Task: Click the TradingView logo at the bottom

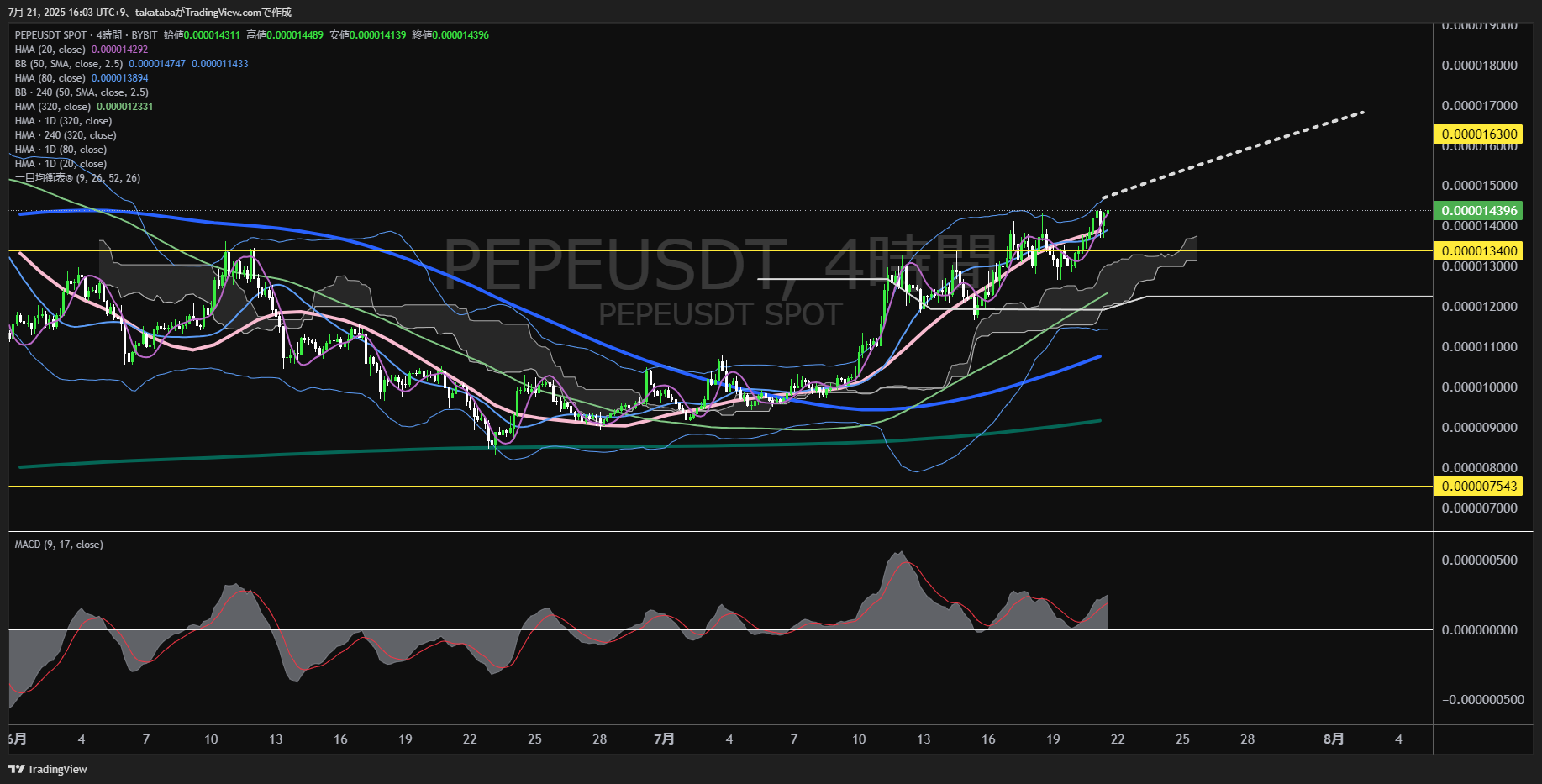Action: pyautogui.click(x=48, y=769)
